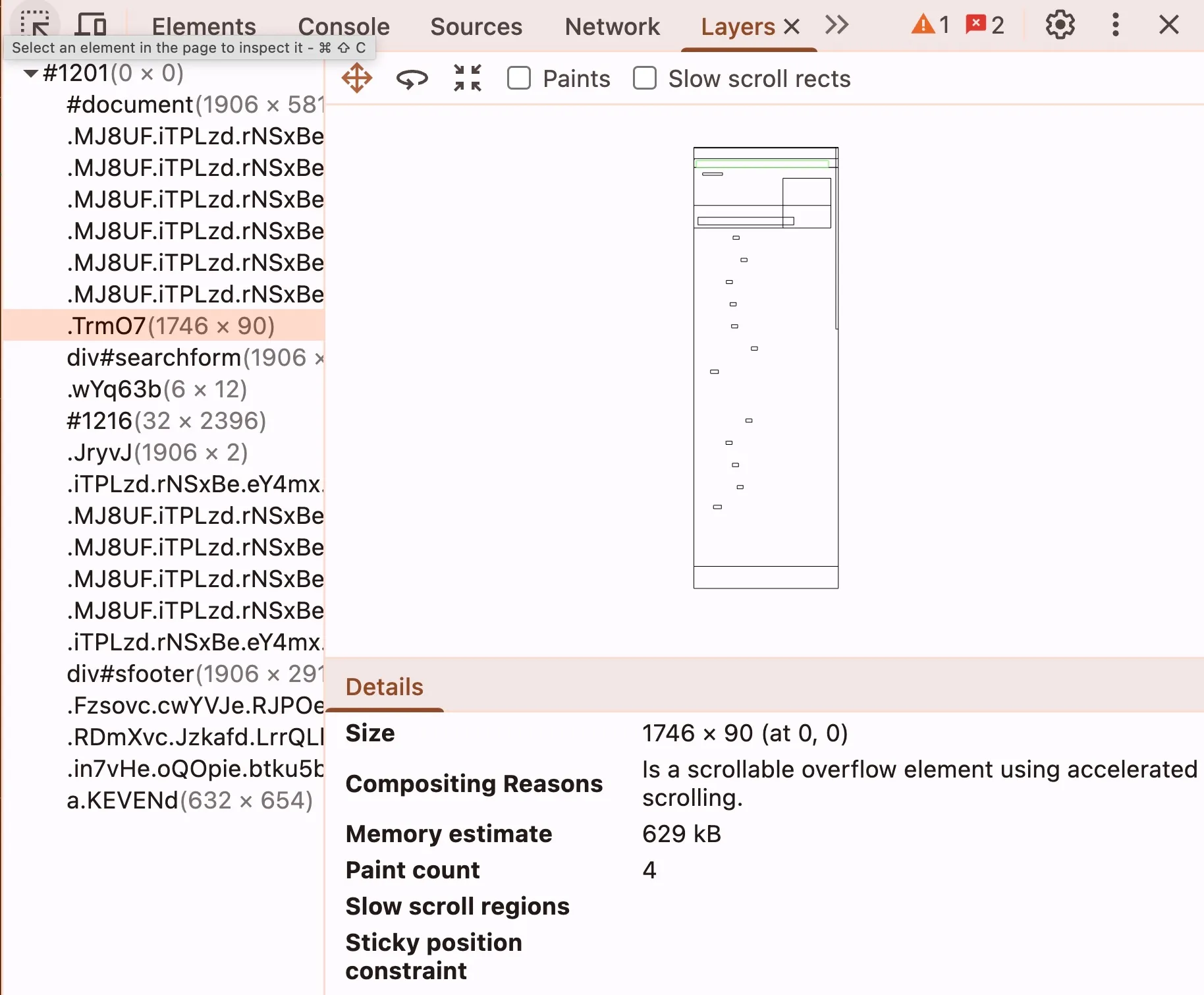Open the Console tab
1204x995 pixels.
point(343,27)
